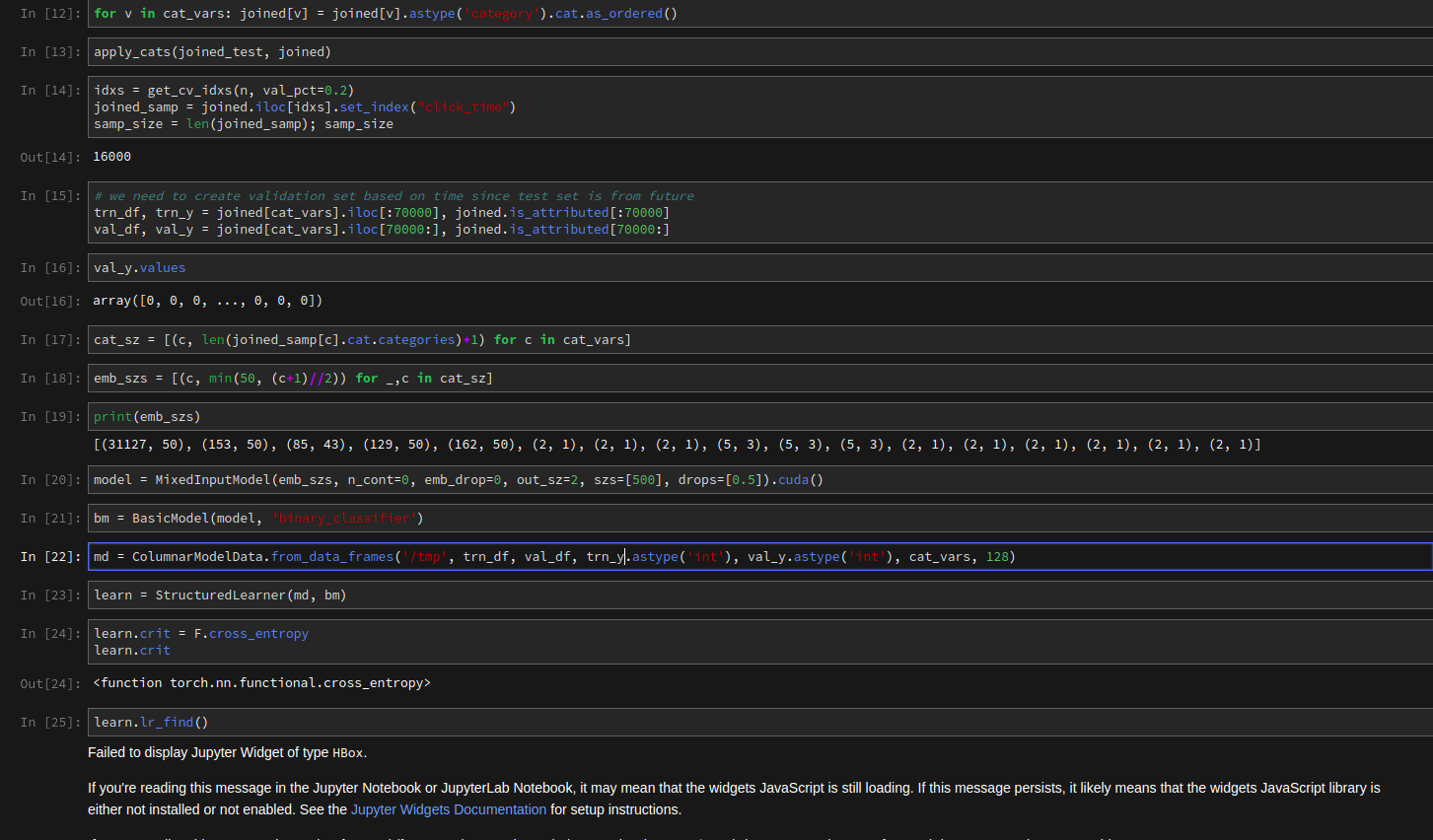This screenshot has width=1433, height=840.
Task: Click into the cat_sz list comprehension cell
Action: pos(759,340)
